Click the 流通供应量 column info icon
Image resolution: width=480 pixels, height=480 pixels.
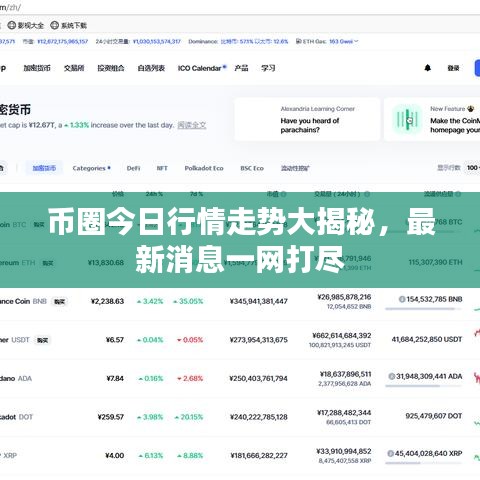coord(458,194)
